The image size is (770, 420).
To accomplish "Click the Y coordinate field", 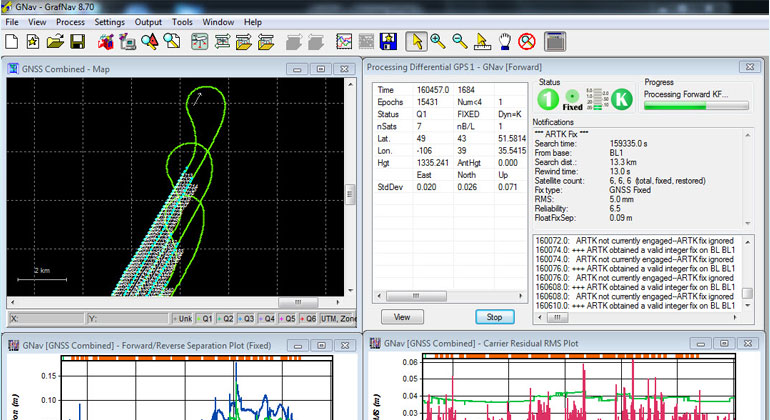I will click(128, 319).
